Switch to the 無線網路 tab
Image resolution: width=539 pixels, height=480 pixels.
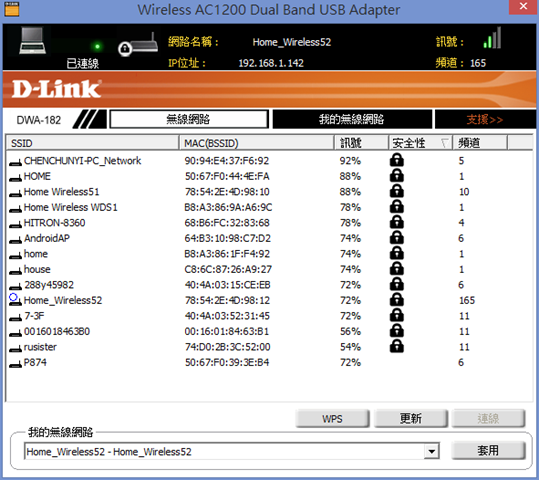[x=189, y=119]
